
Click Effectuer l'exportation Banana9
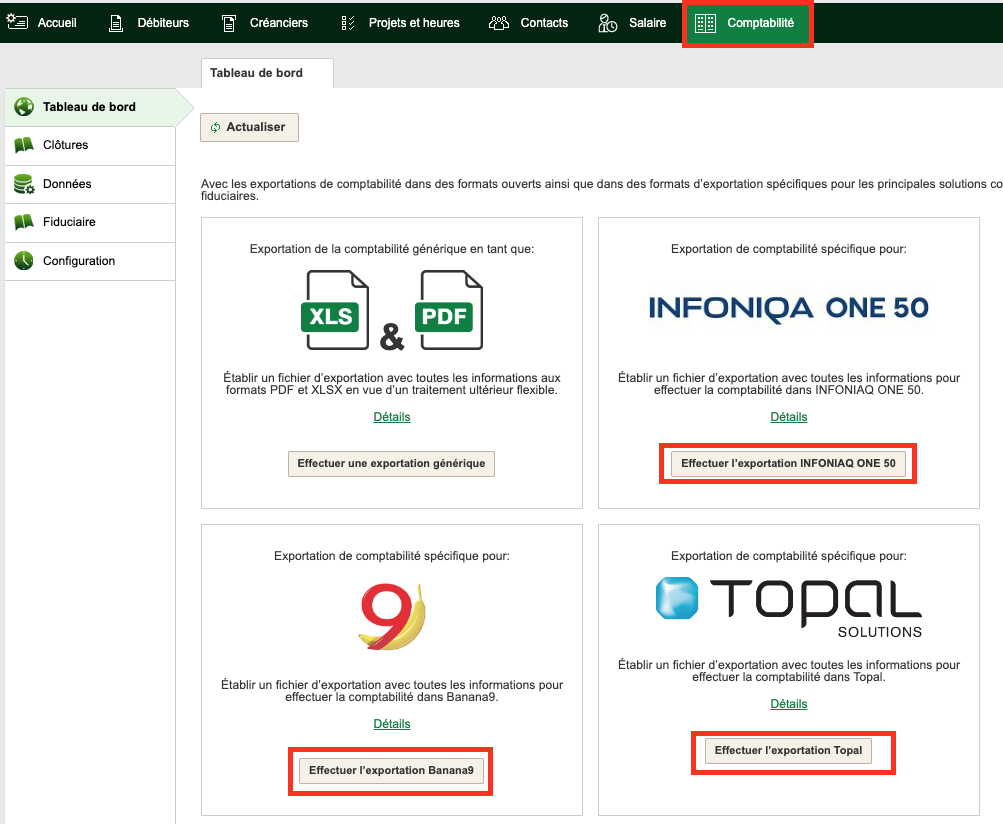click(391, 771)
